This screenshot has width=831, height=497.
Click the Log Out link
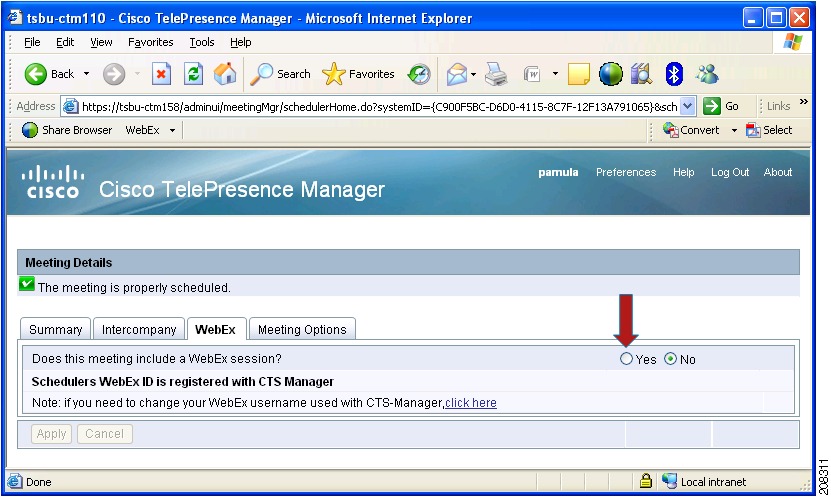pyautogui.click(x=730, y=172)
